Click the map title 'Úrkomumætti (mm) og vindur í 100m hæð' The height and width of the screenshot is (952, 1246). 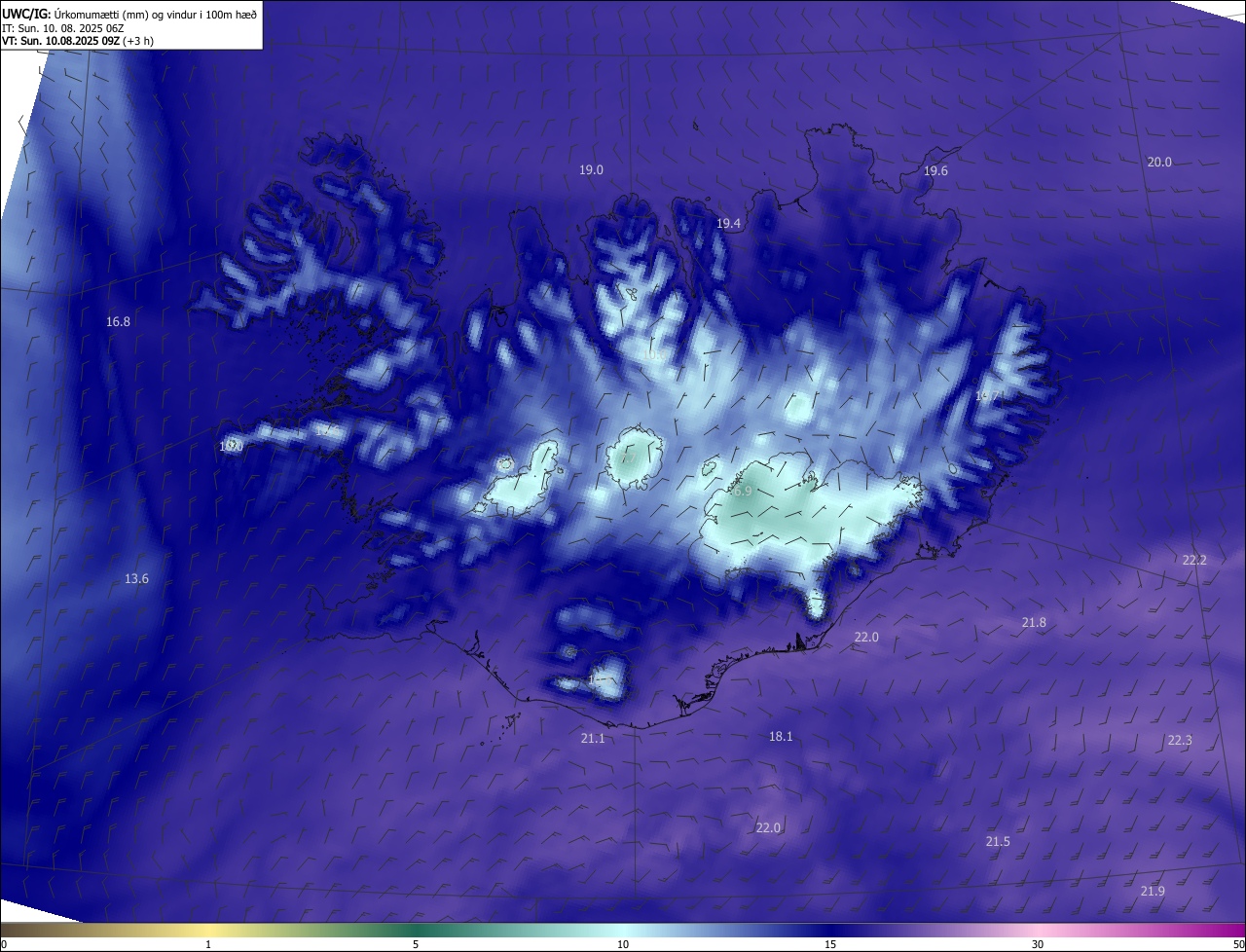[156, 13]
